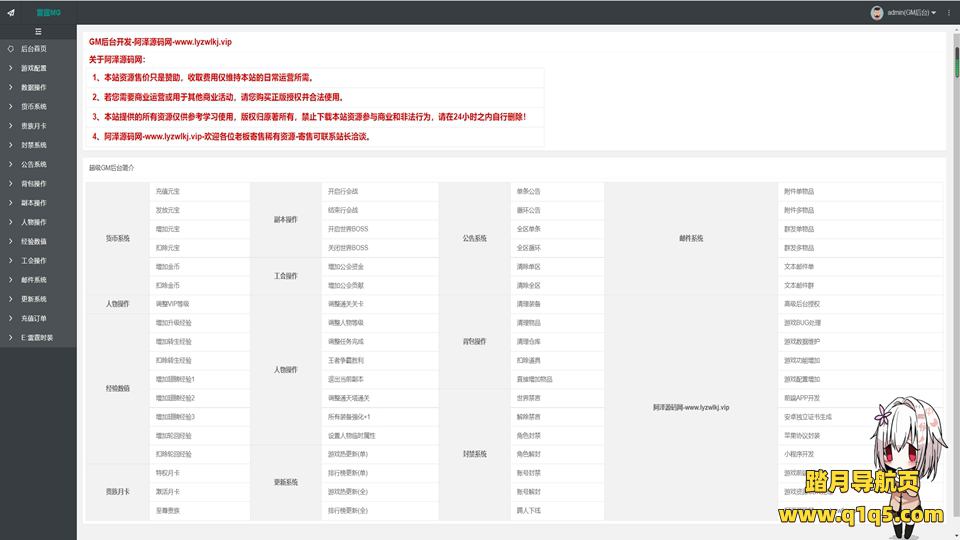Expand the 货币系统 sidebar section
Viewport: 960px width, 540px height.
pos(33,106)
